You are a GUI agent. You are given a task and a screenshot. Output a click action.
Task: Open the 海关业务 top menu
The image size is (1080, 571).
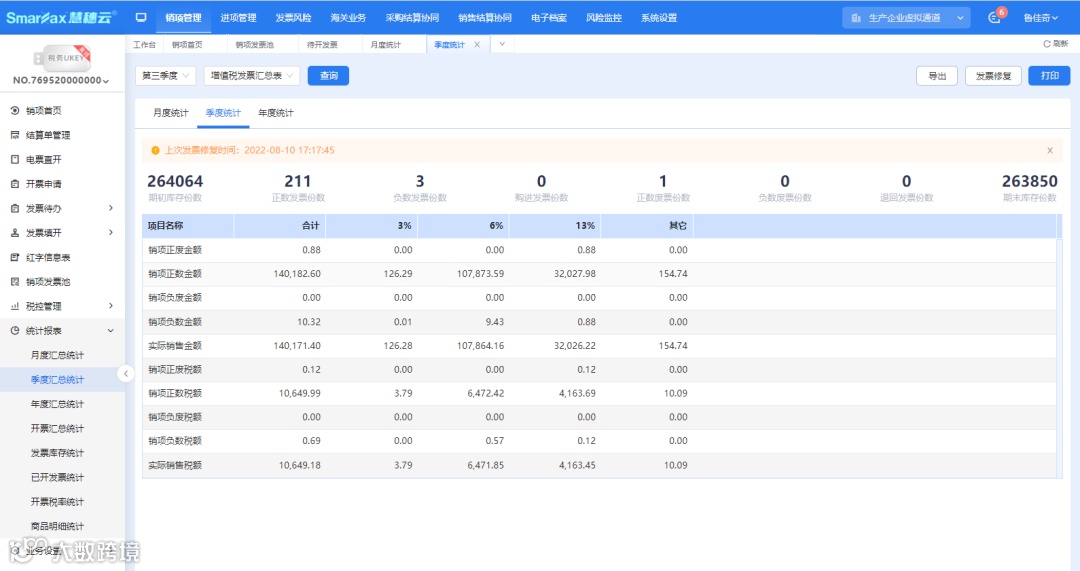[348, 18]
